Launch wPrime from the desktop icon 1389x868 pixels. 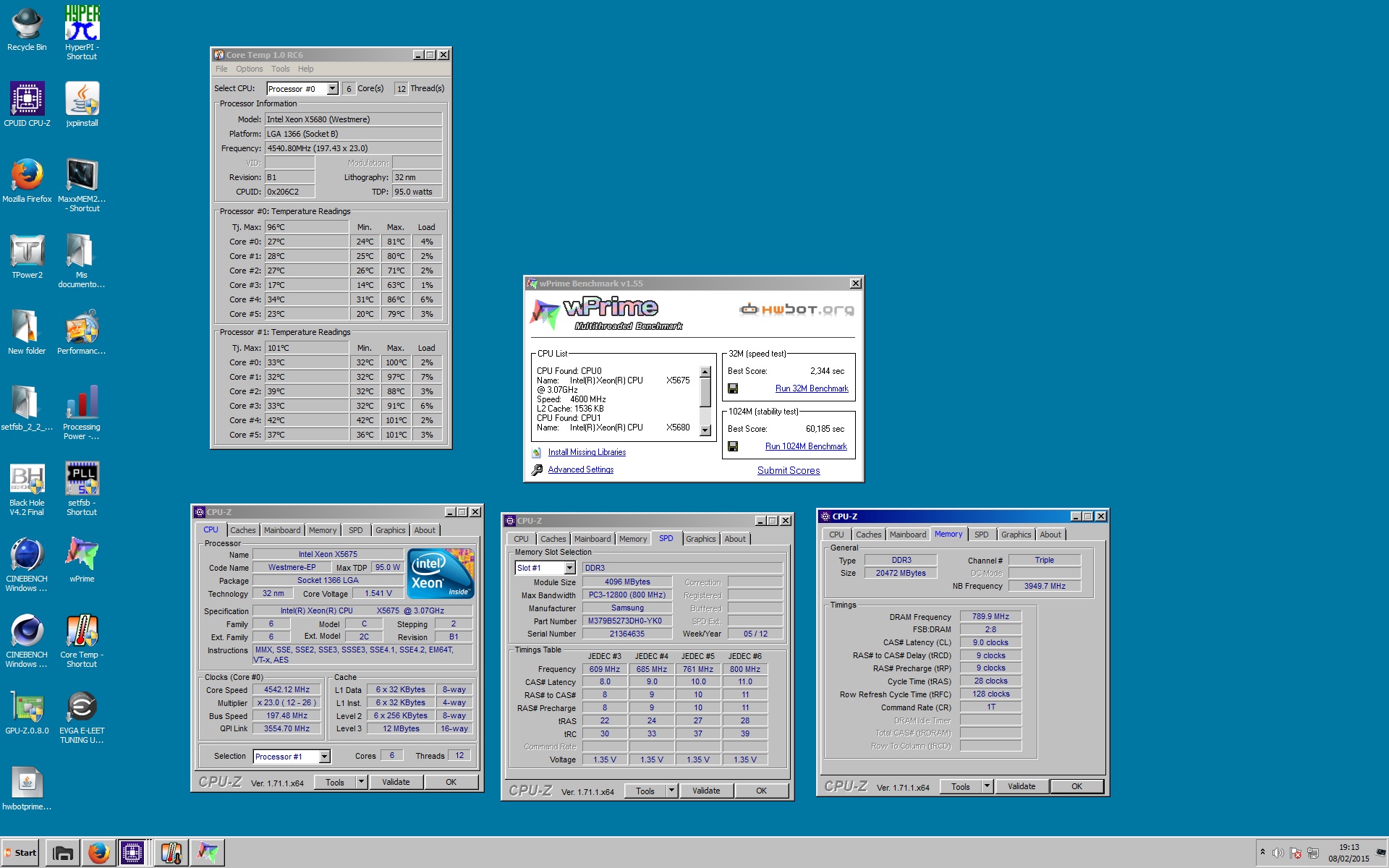pos(82,560)
